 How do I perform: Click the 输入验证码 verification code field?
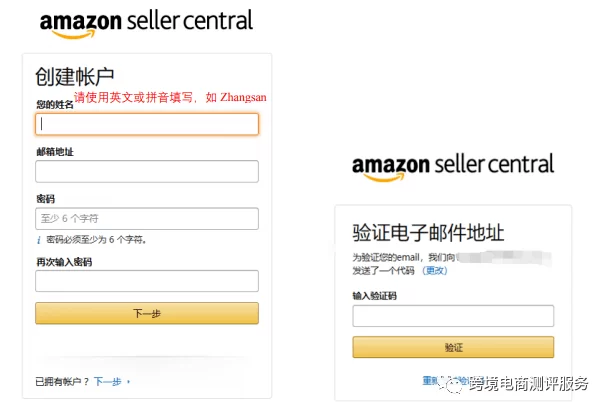pyautogui.click(x=453, y=316)
